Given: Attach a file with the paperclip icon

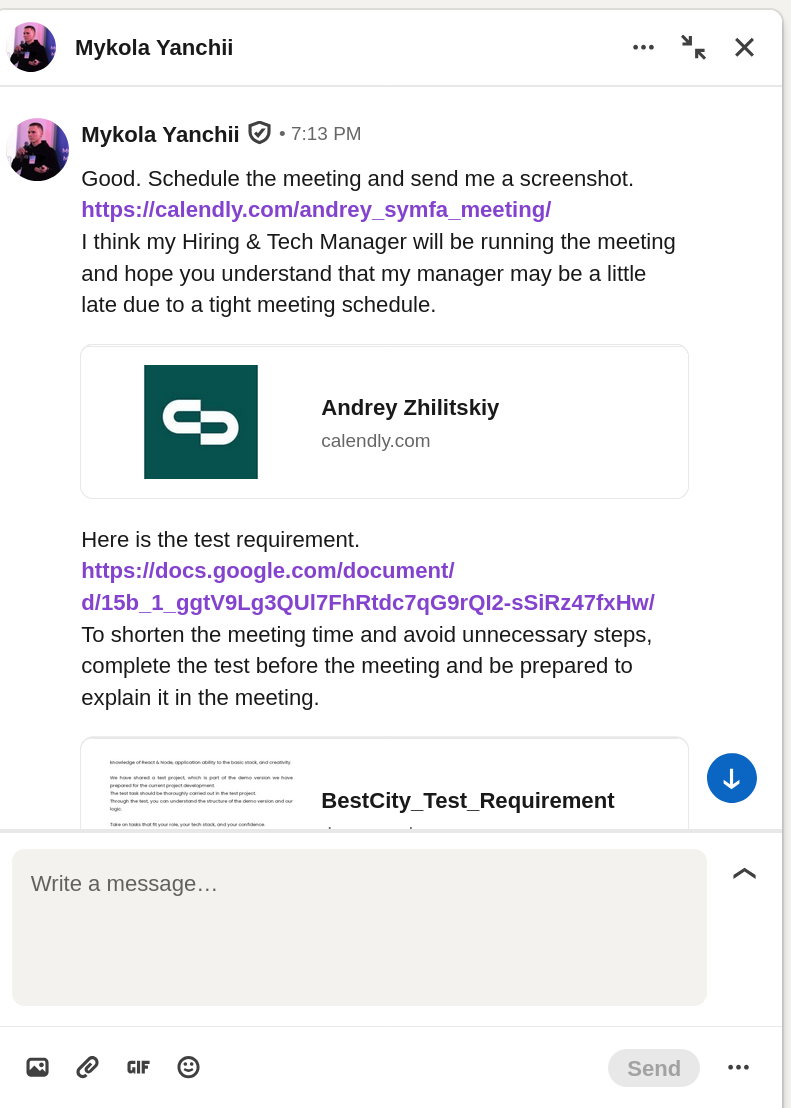Looking at the screenshot, I should tap(88, 1067).
